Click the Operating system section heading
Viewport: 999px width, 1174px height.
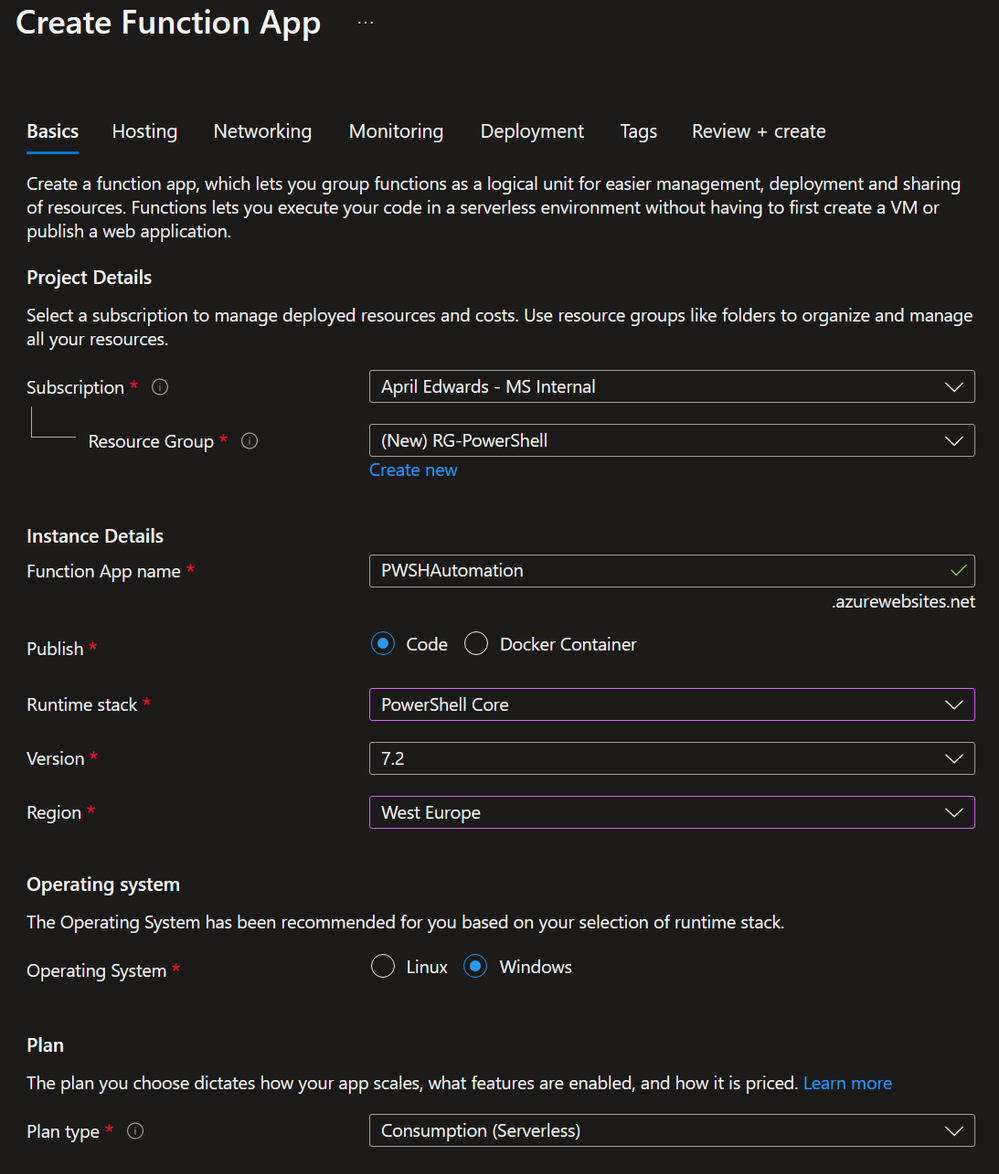tap(103, 884)
